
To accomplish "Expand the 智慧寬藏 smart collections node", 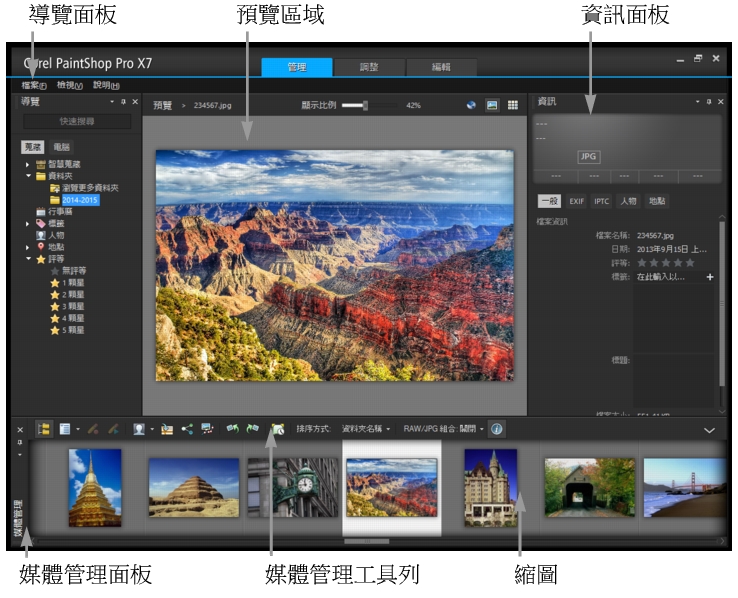I will (x=29, y=164).
